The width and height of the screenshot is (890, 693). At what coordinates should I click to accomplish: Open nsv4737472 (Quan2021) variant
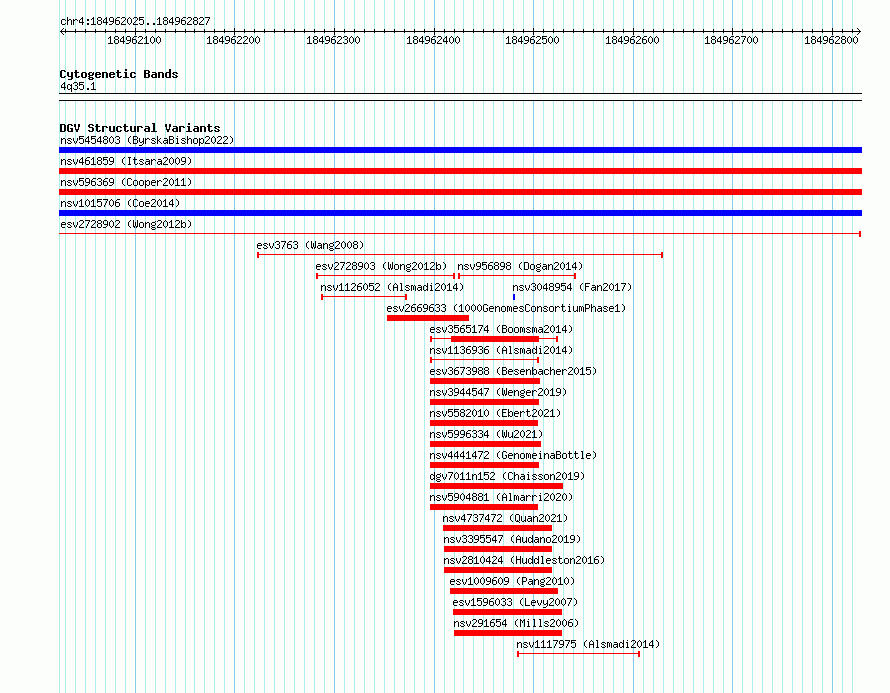pos(505,518)
